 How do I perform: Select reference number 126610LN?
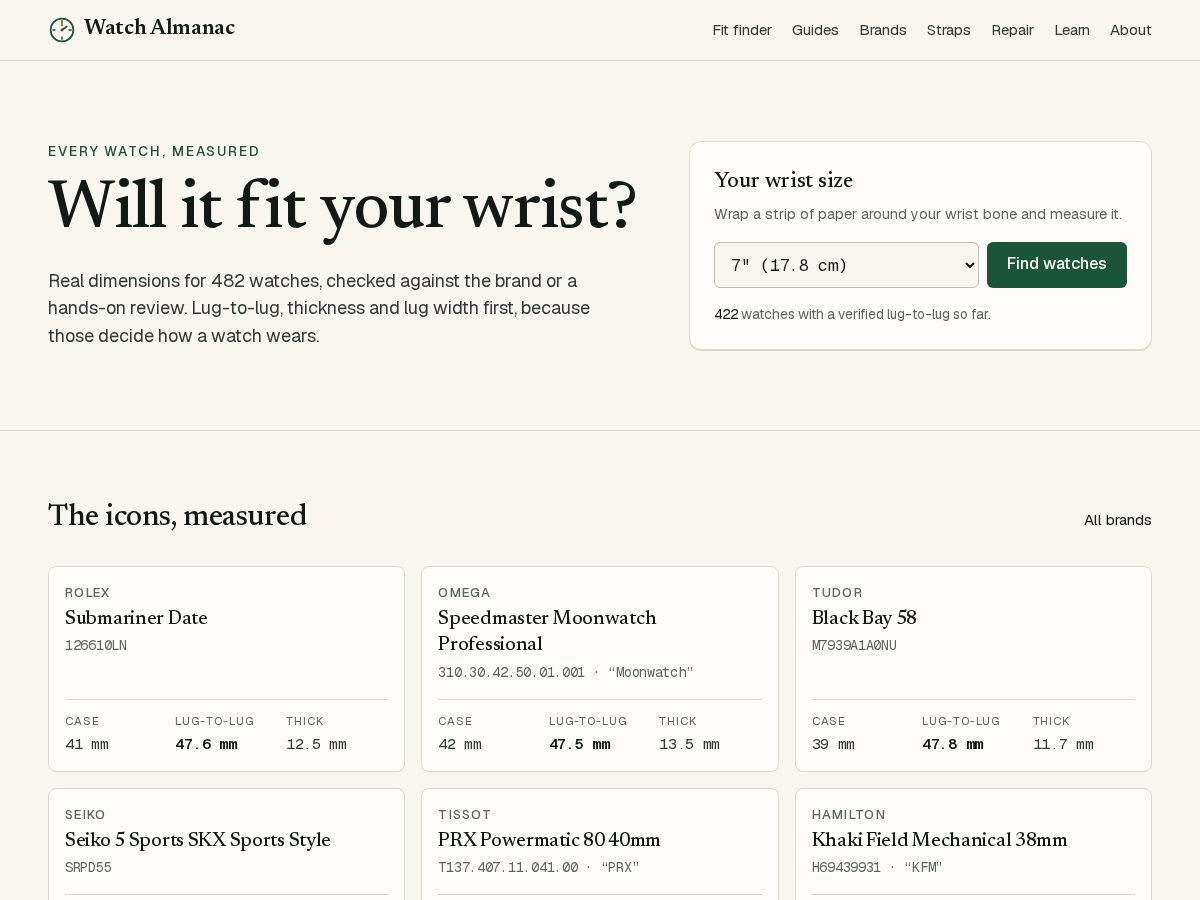96,646
